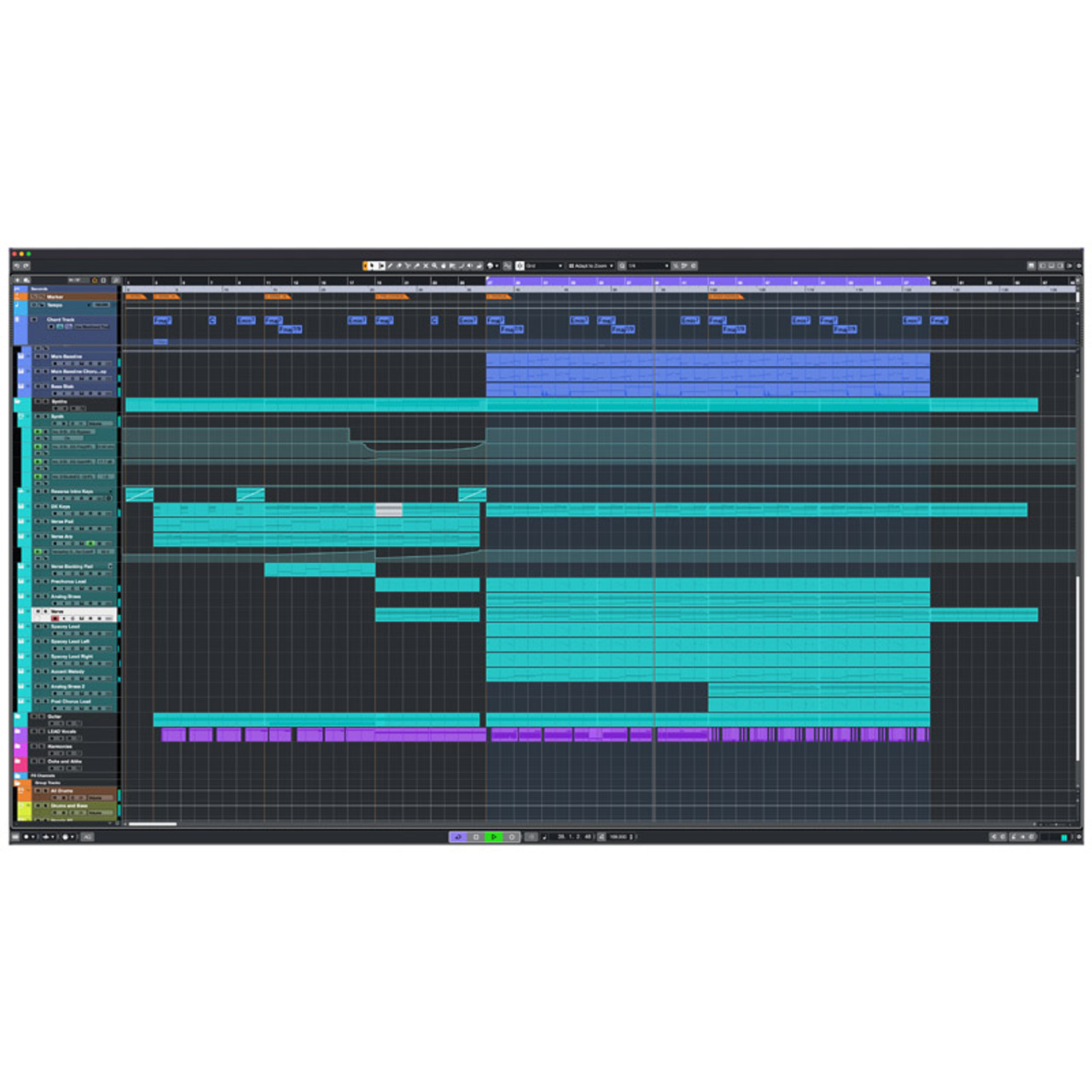1092x1092 pixels.
Task: Select the Glue tool
Action: click(416, 265)
